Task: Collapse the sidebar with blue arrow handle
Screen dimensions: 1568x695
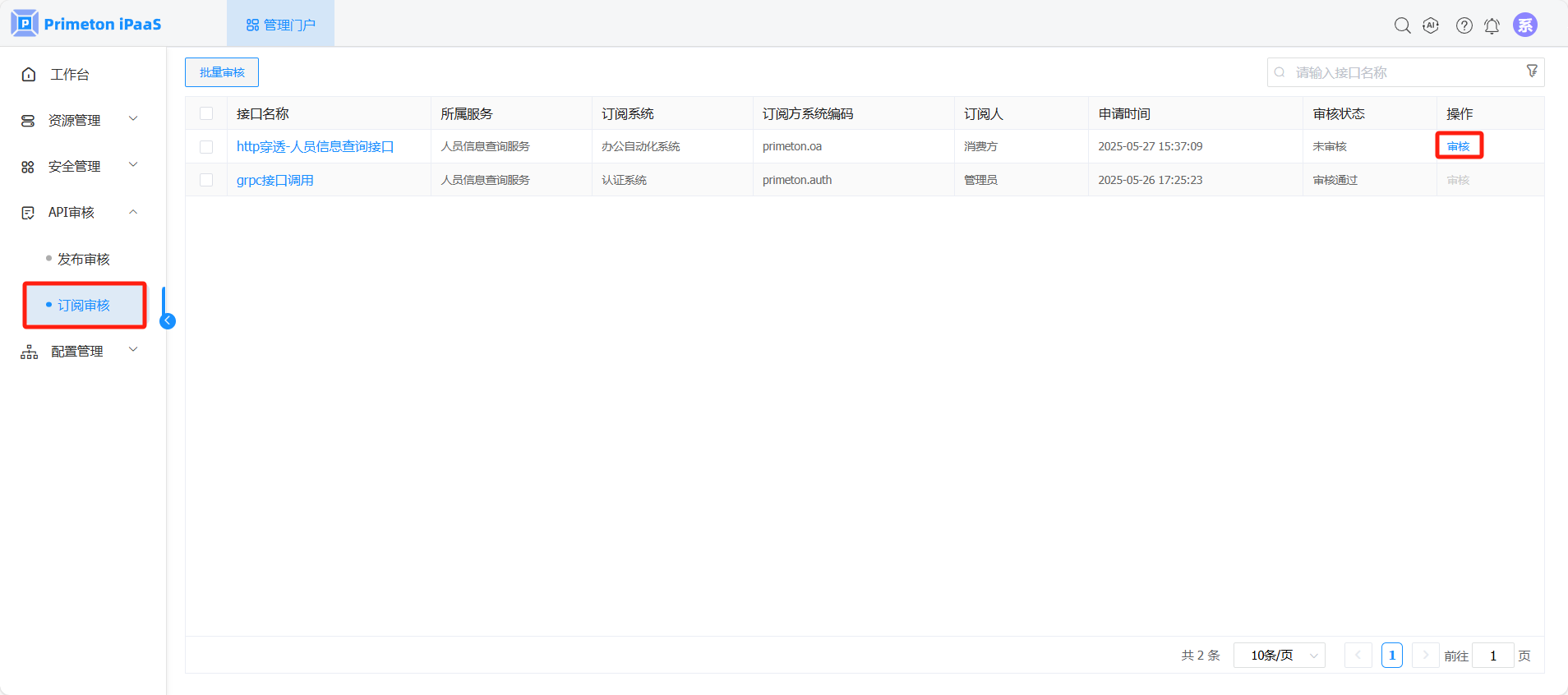Action: coord(168,321)
